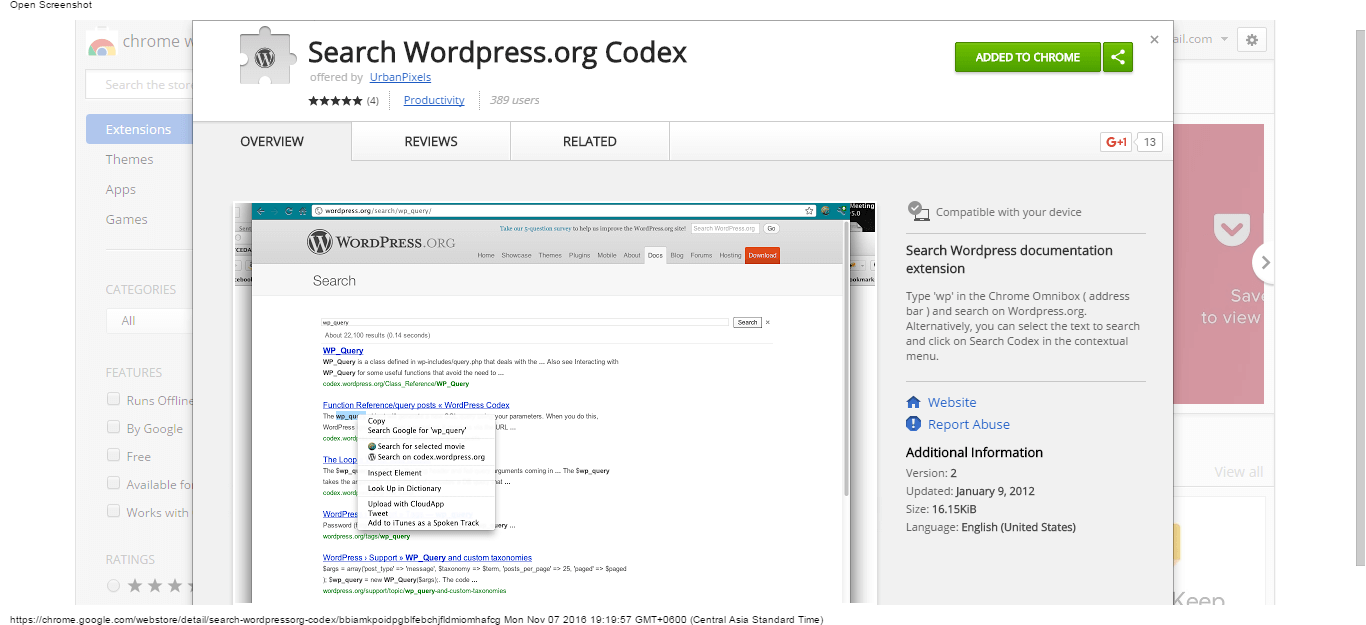The image size is (1366, 625).
Task: Switch to the Reviews tab
Action: 431,142
